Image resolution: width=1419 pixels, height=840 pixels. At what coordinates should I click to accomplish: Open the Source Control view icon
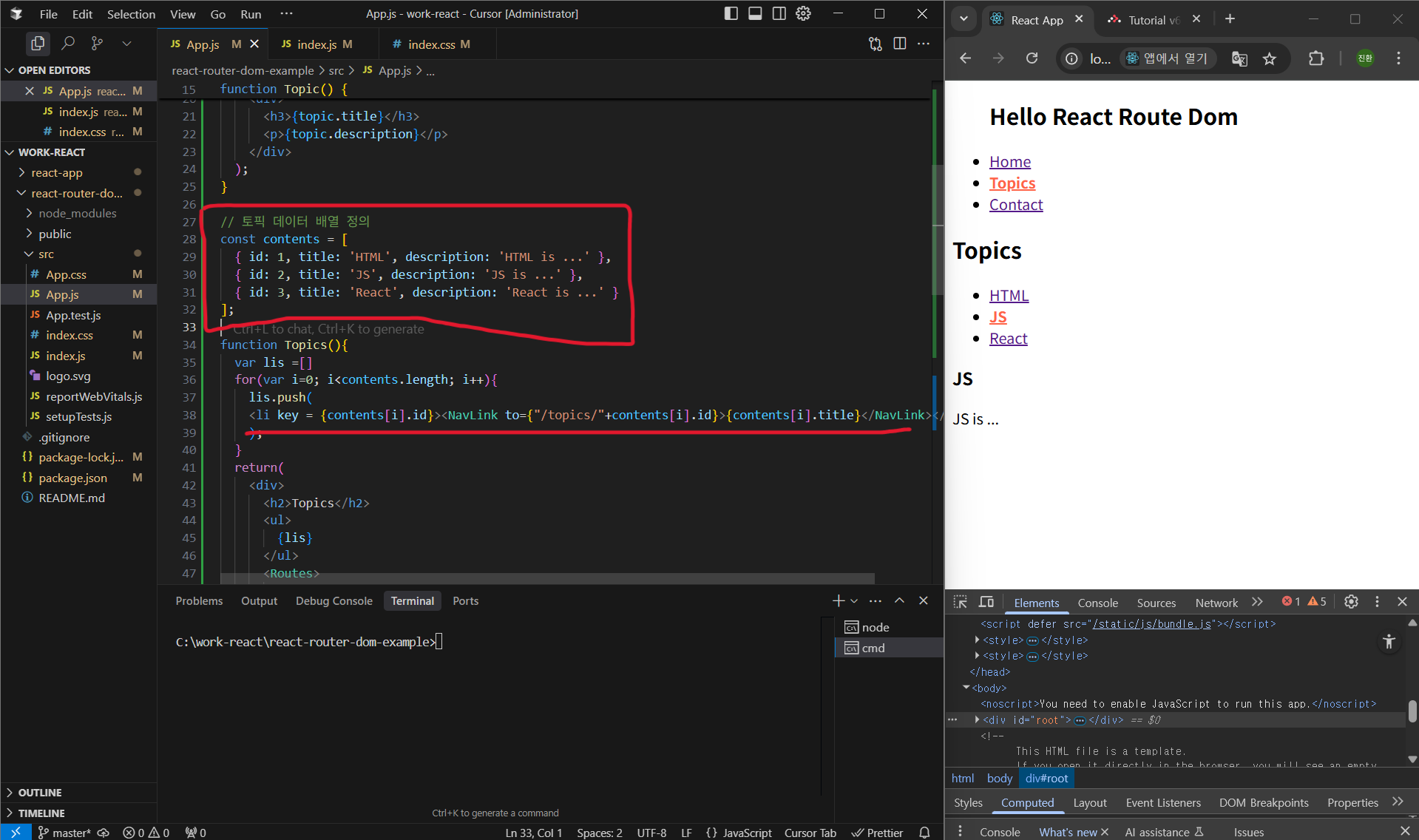coord(97,44)
